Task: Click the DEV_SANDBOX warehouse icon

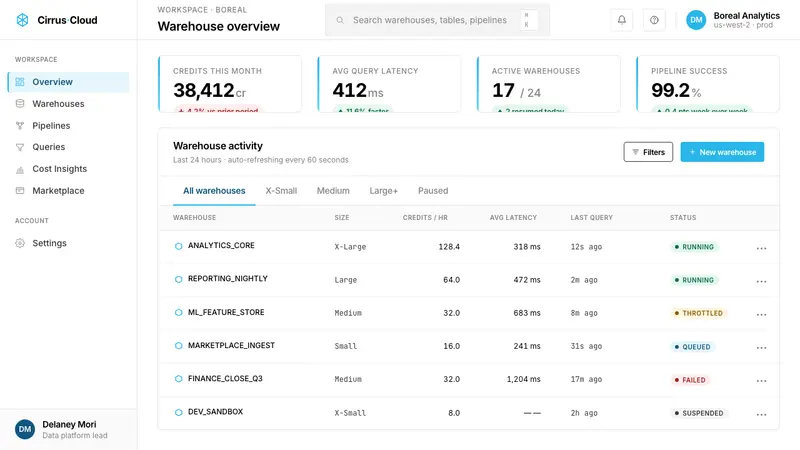Action: pyautogui.click(x=178, y=413)
